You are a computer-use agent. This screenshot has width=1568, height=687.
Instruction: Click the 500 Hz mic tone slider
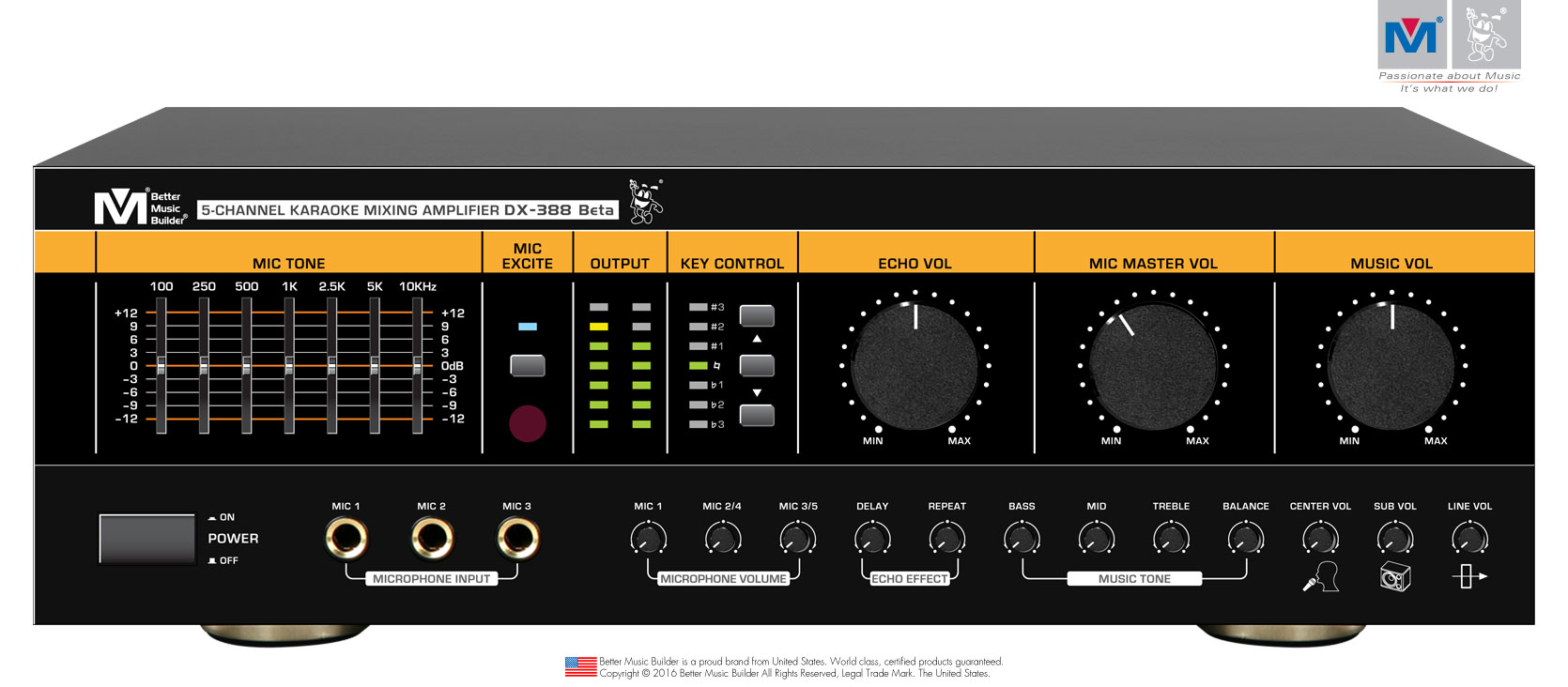[x=246, y=366]
